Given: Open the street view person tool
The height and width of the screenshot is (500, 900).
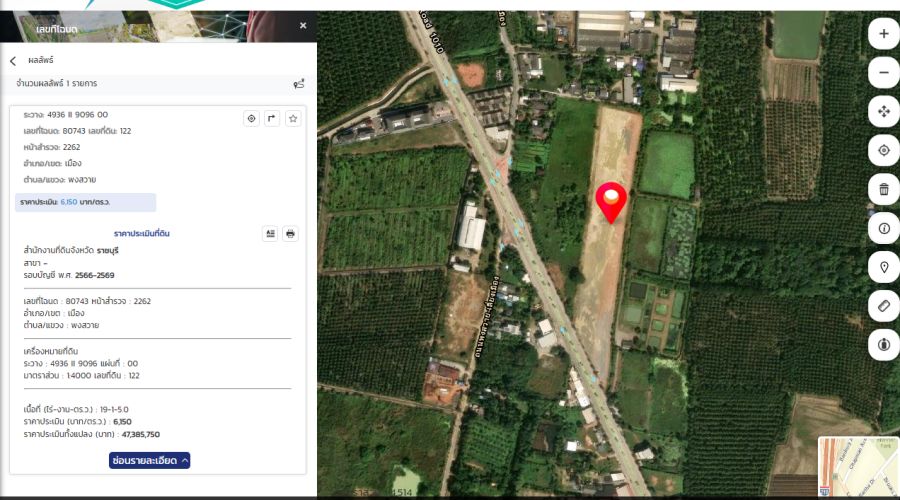Looking at the screenshot, I should (x=883, y=345).
